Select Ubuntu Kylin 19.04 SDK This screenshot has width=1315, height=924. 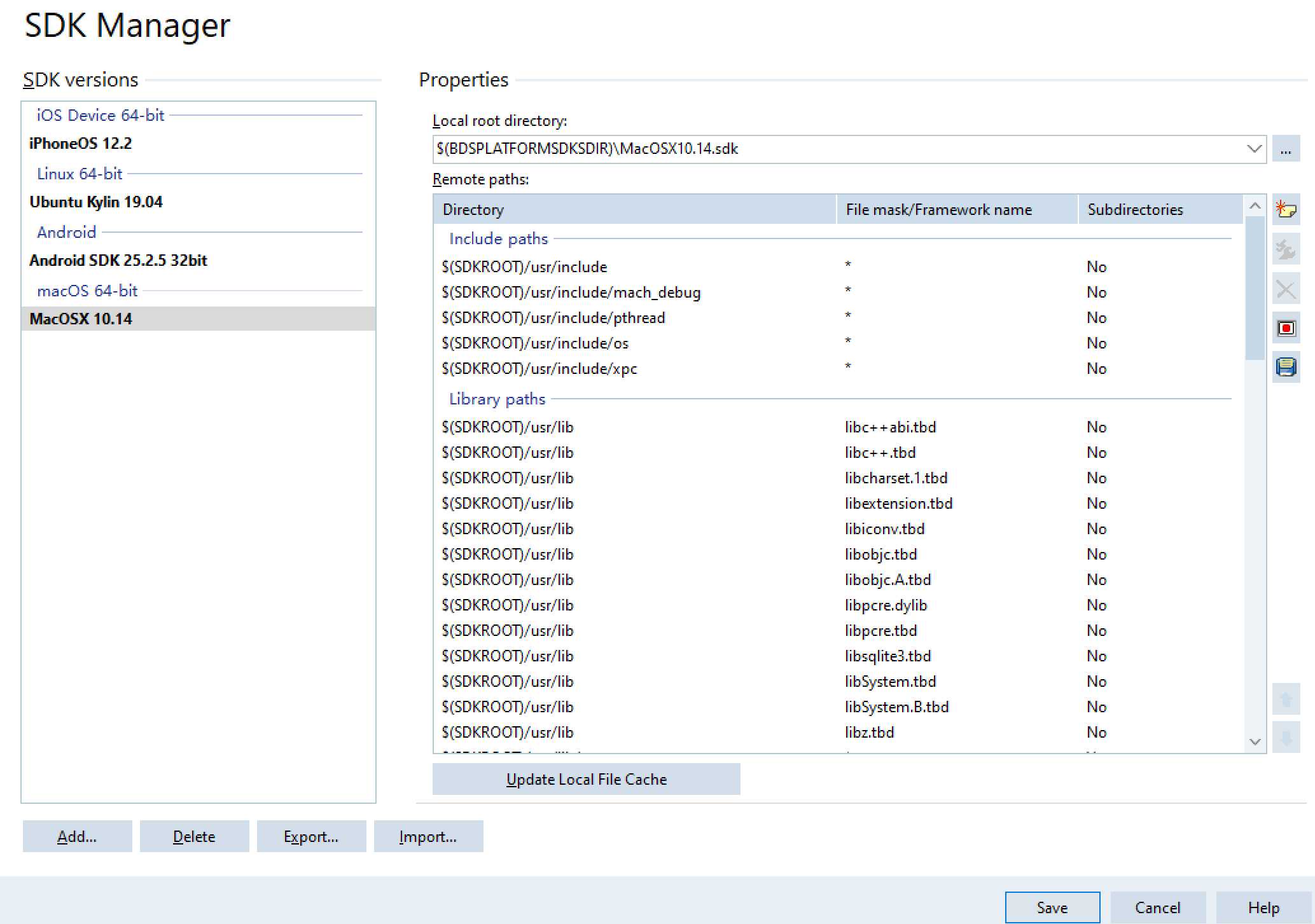pos(96,202)
